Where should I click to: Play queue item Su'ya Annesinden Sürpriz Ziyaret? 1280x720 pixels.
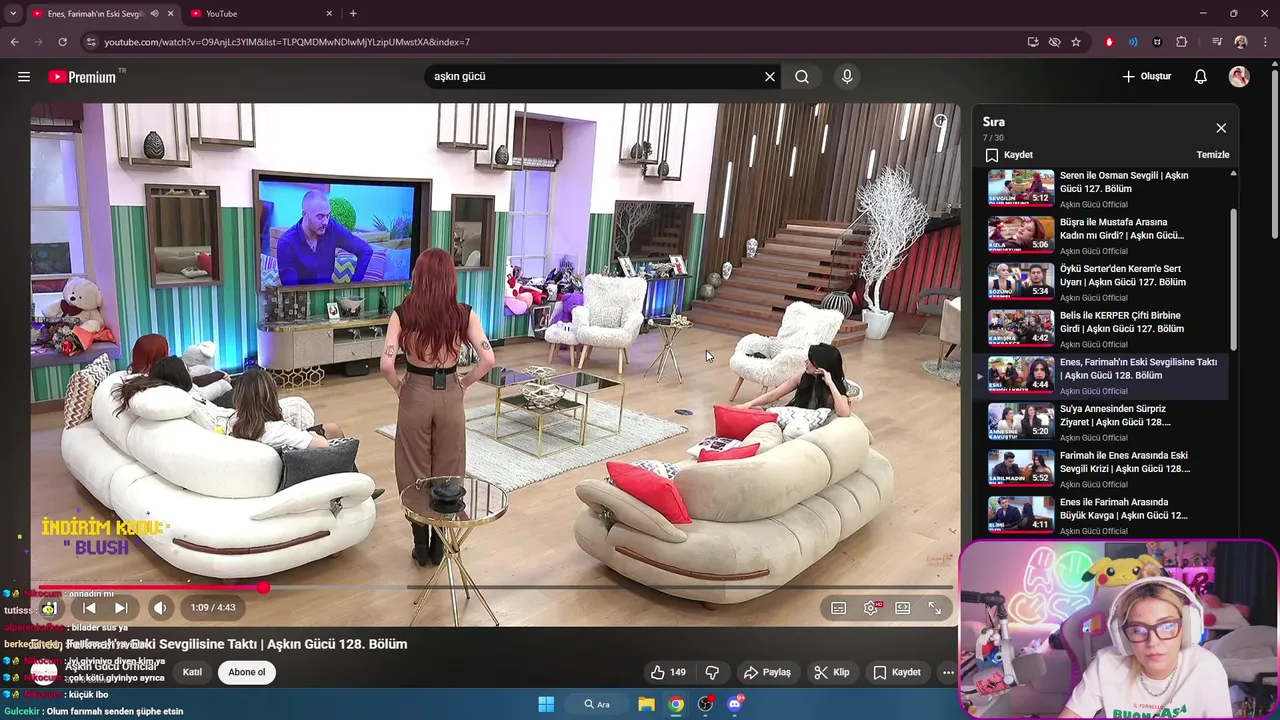click(1105, 423)
